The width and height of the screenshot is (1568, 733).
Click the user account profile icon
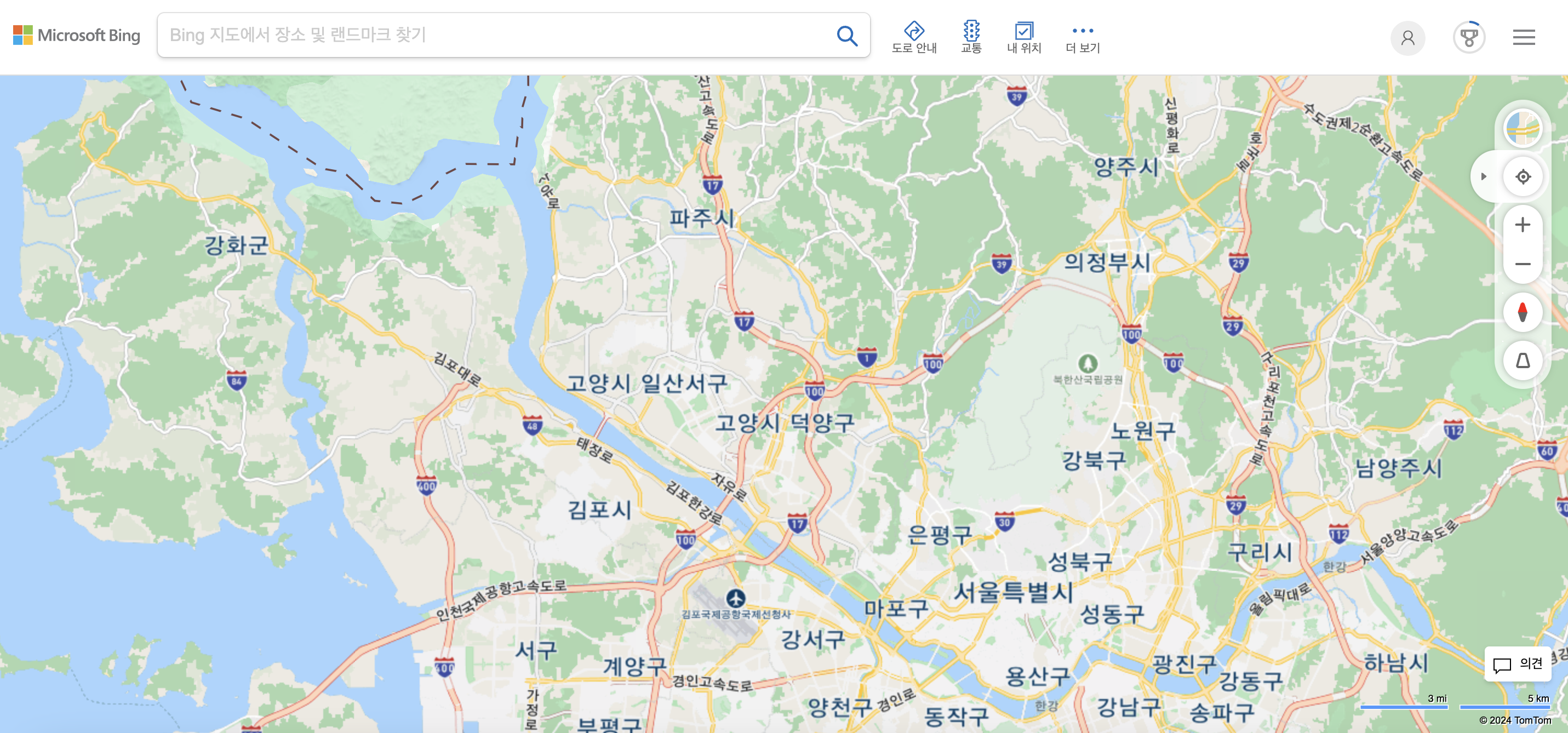click(x=1409, y=37)
